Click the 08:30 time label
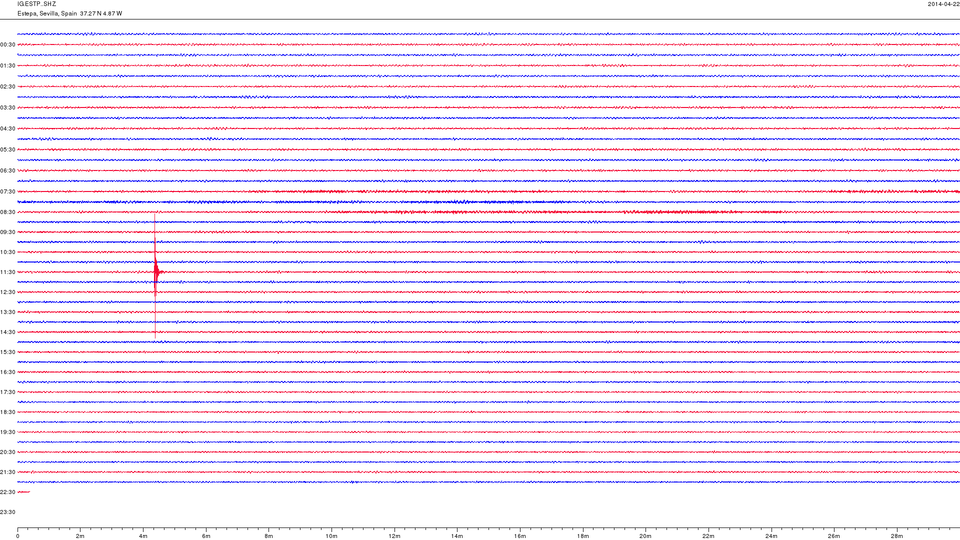Screen dimensions: 960x540 pos(8,212)
